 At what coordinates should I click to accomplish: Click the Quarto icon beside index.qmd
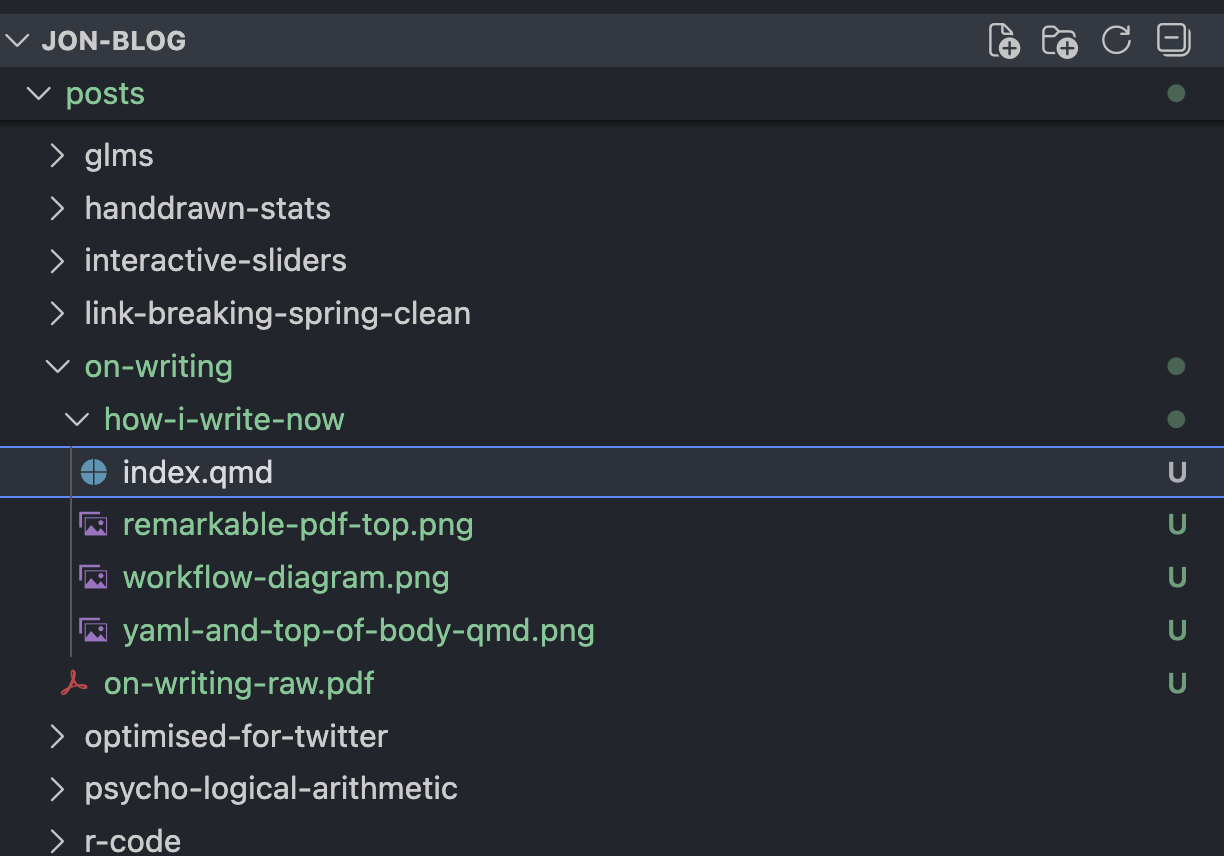(x=94, y=472)
